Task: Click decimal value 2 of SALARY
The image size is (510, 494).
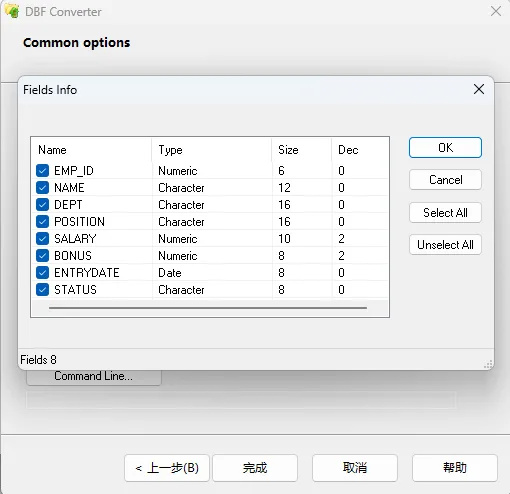Action: [x=341, y=239]
